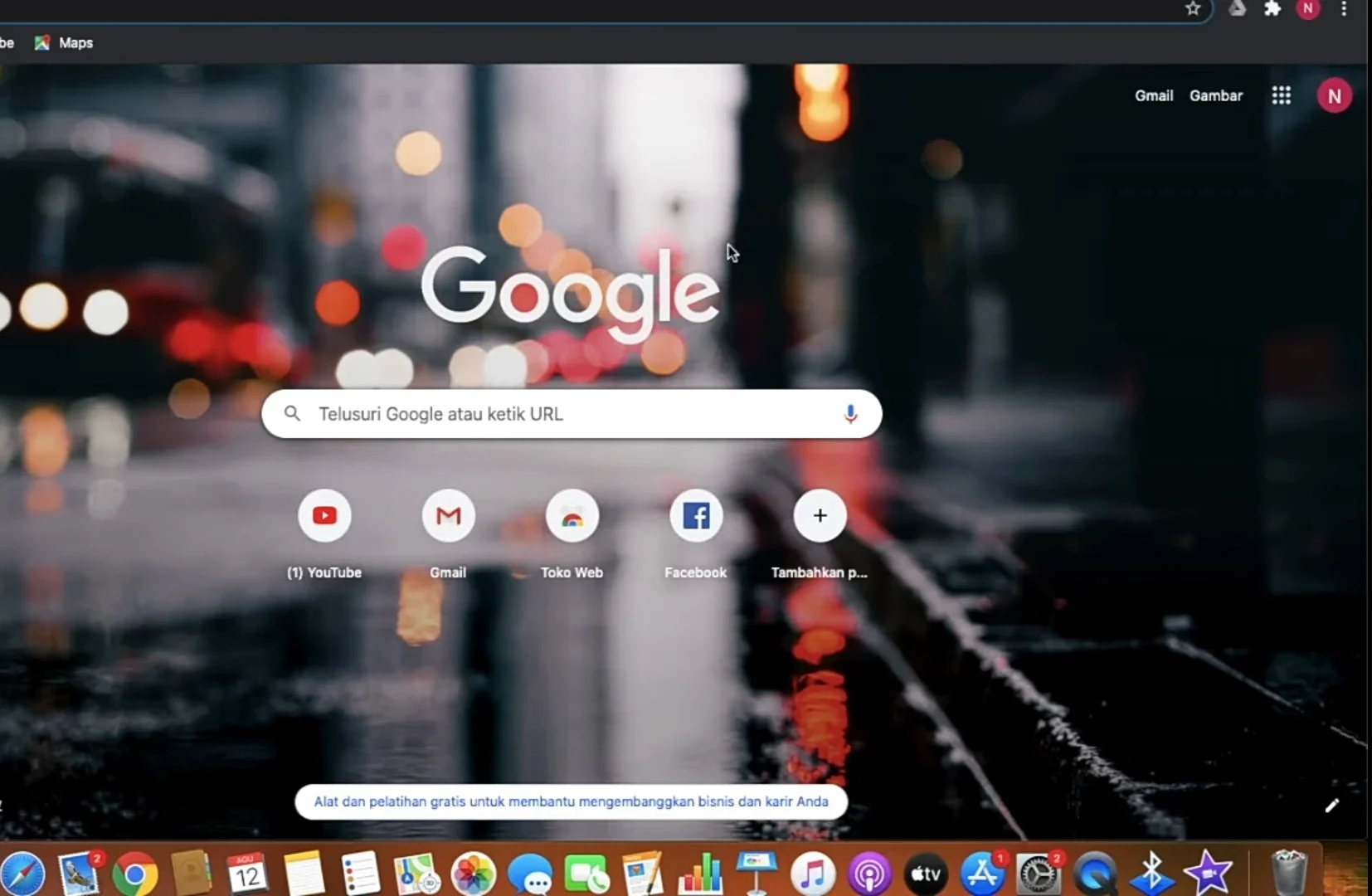Open Podcasts from the Dock
Viewport: 1372px width, 896px height.
point(869,874)
